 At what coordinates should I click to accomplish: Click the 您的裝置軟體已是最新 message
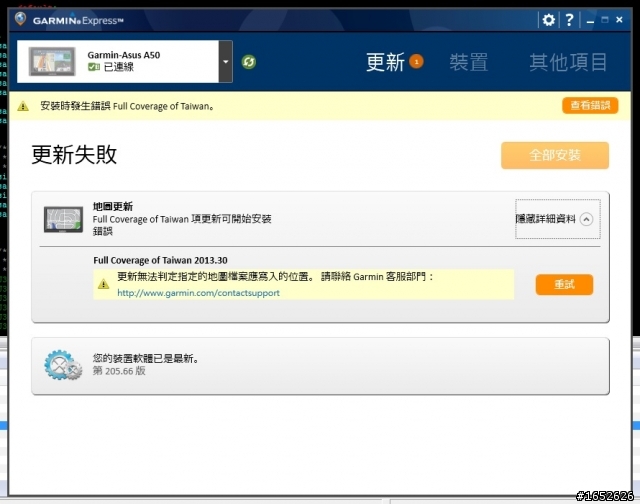tap(145, 358)
